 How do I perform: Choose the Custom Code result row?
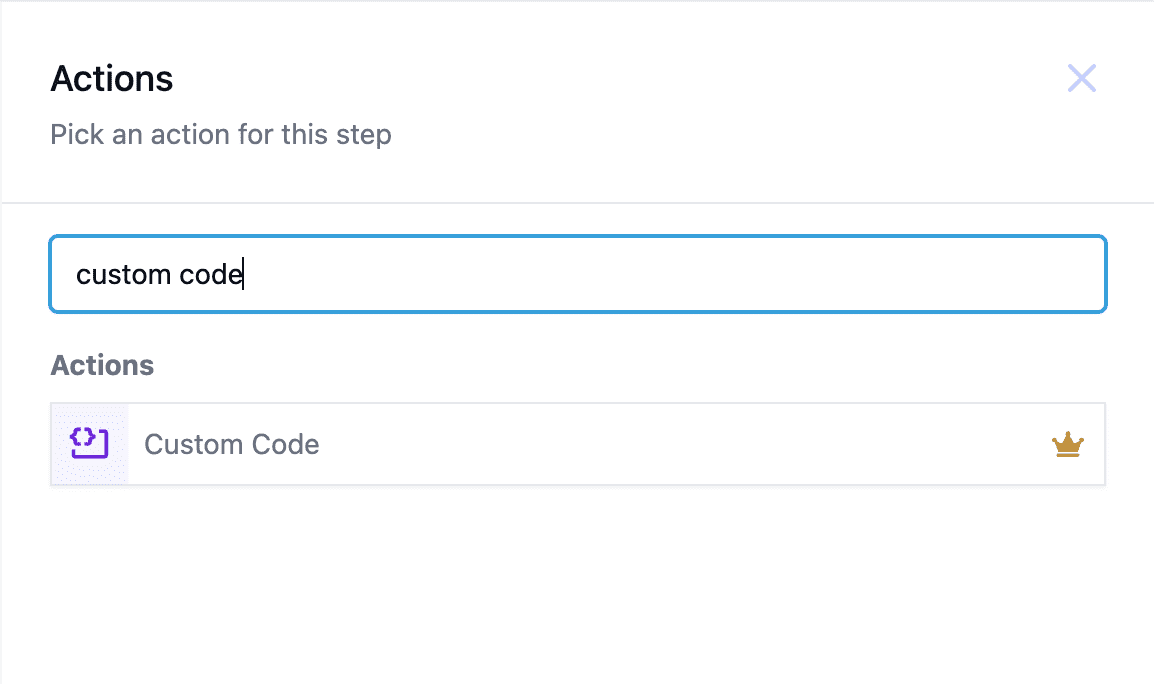point(578,444)
